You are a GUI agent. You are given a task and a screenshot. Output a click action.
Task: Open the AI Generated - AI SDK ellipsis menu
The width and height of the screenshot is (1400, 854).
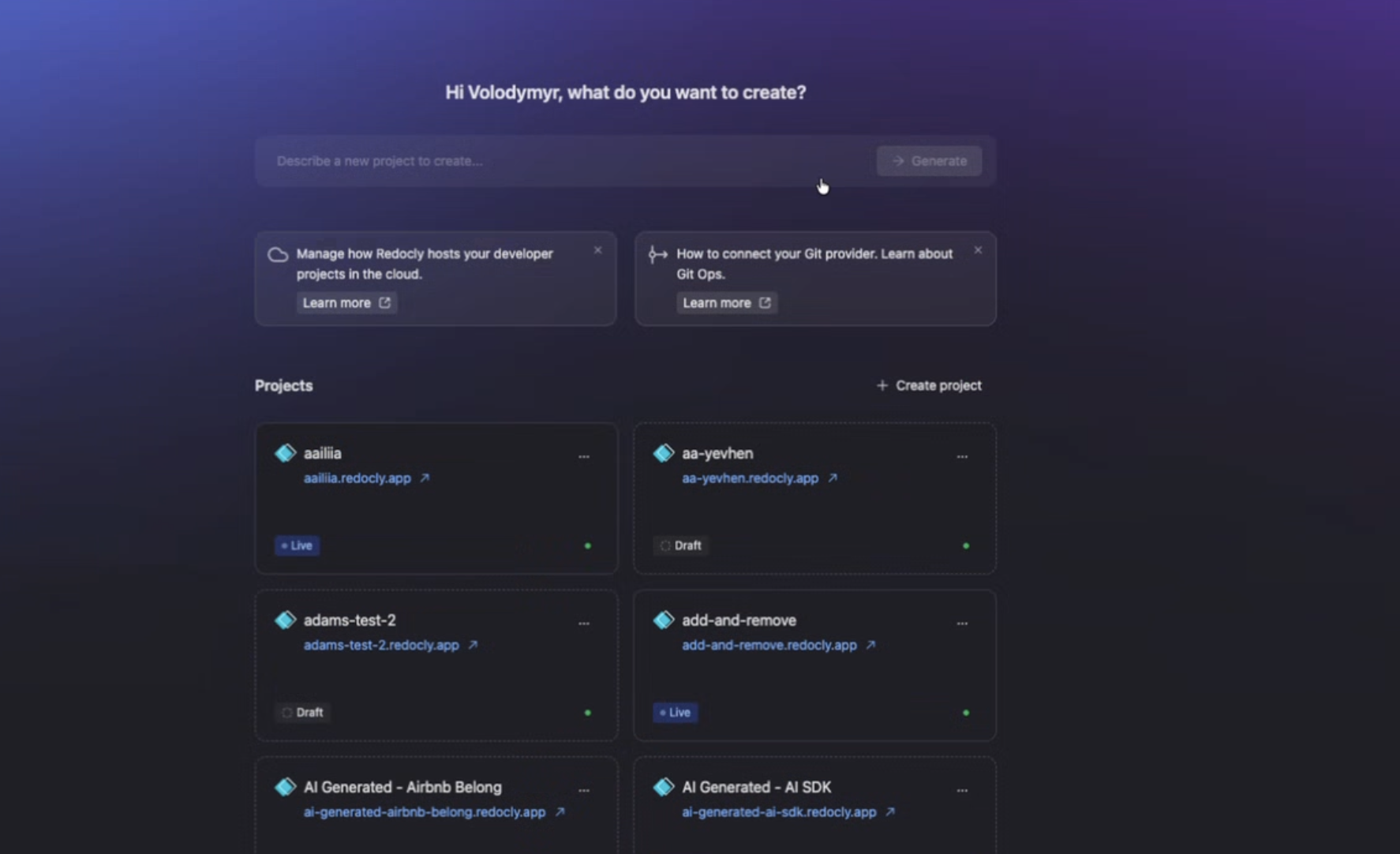961,790
